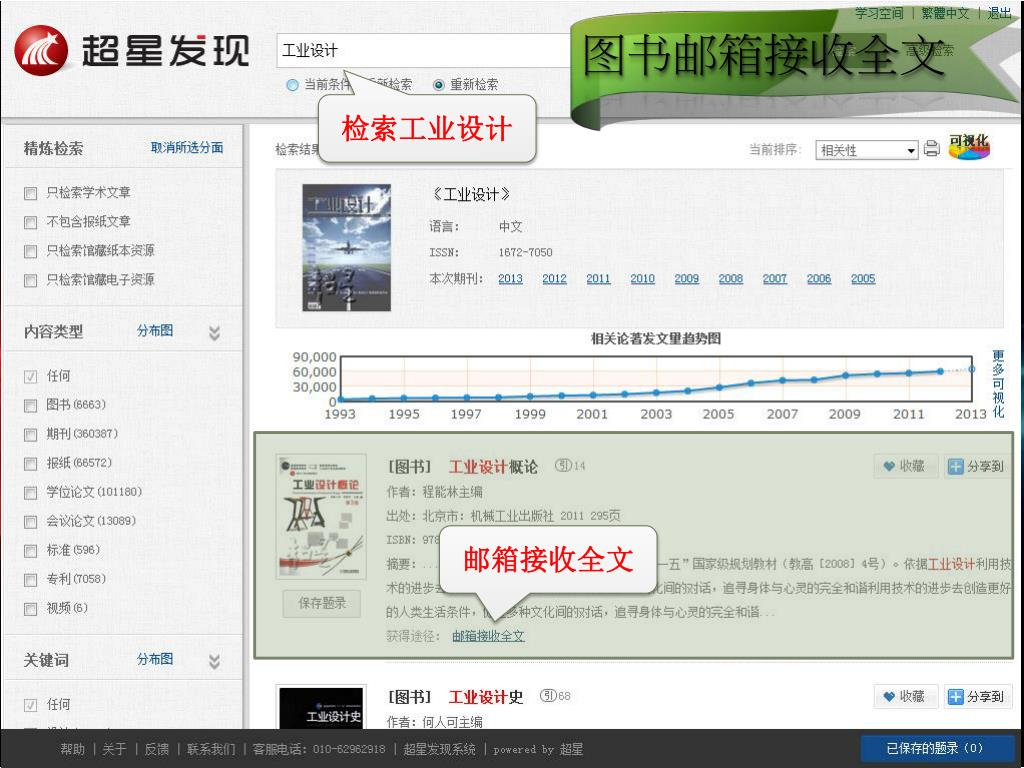Open 2007 journal issue year

[775, 279]
